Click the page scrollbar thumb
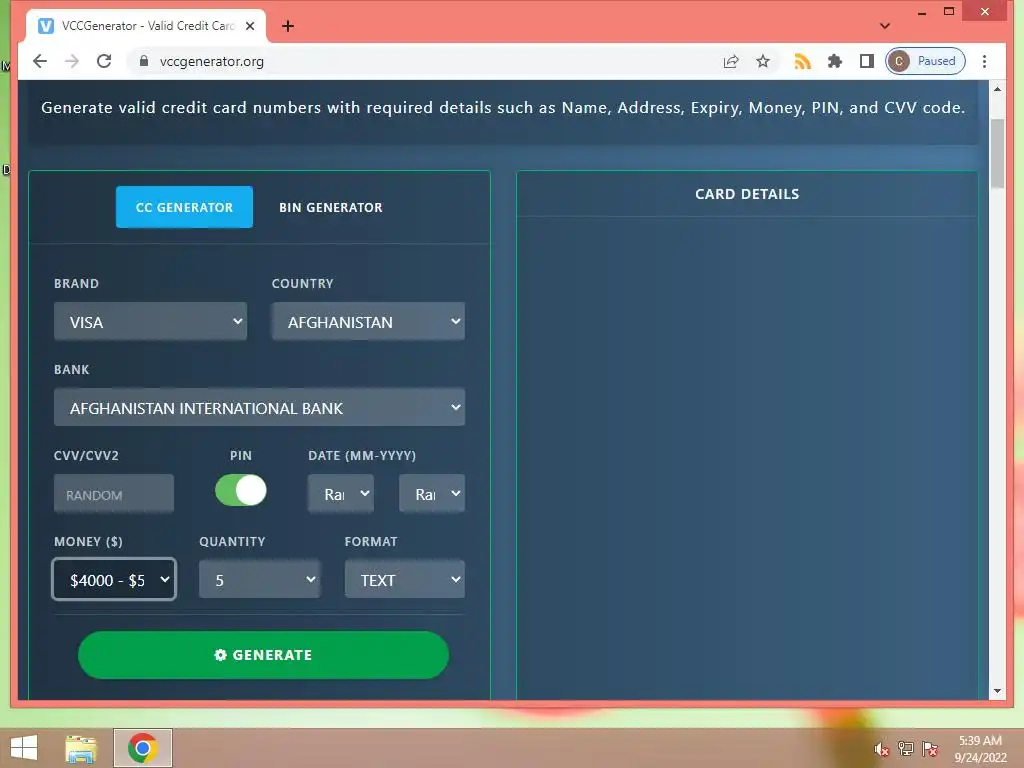The width and height of the screenshot is (1024, 768). tap(997, 153)
